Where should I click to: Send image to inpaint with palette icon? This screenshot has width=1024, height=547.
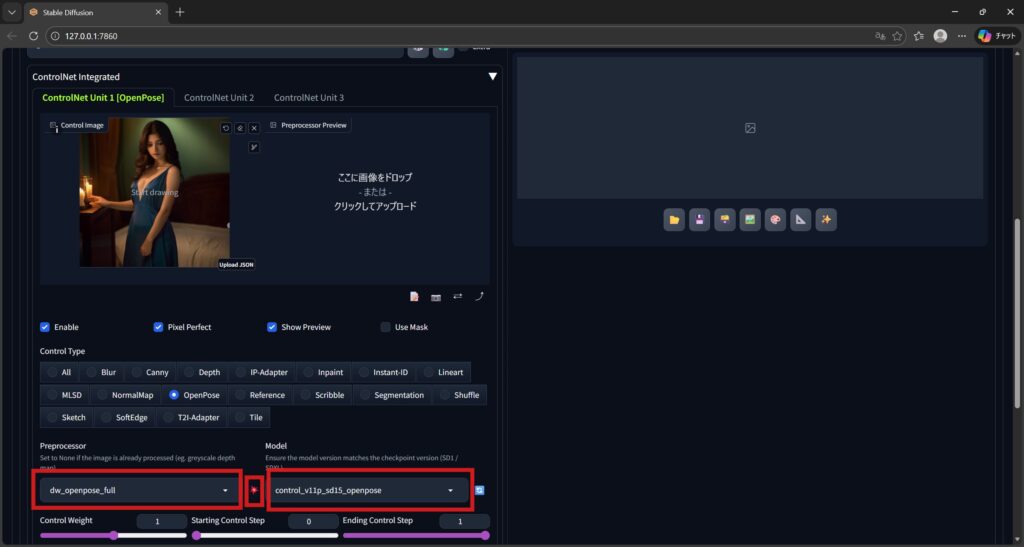click(x=775, y=220)
